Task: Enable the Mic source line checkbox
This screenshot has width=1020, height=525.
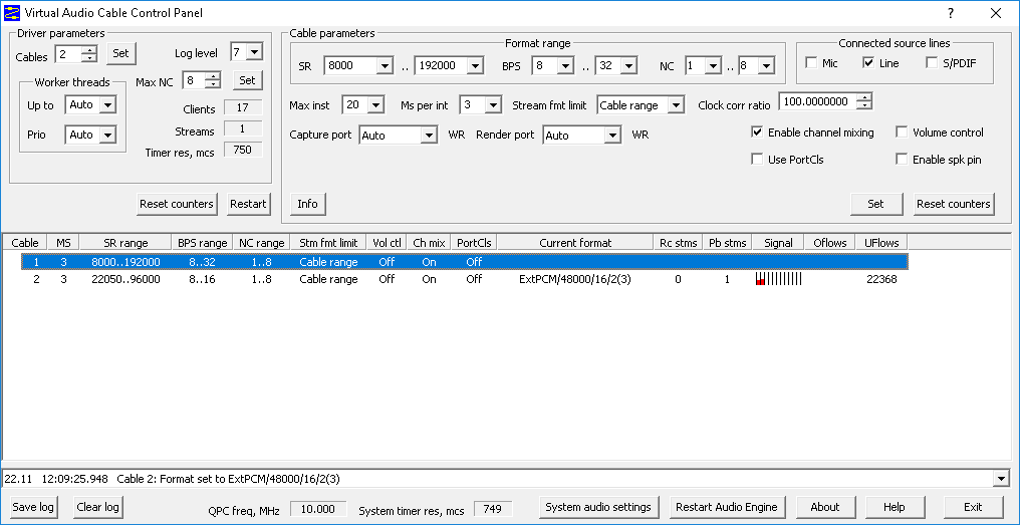Action: 811,63
